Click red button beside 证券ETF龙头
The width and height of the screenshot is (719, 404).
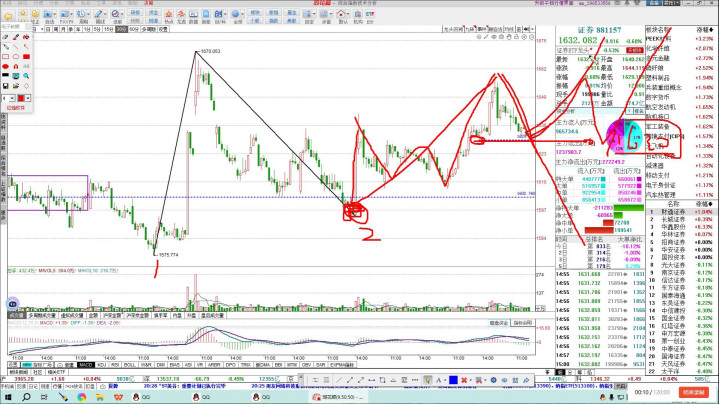coord(635,50)
